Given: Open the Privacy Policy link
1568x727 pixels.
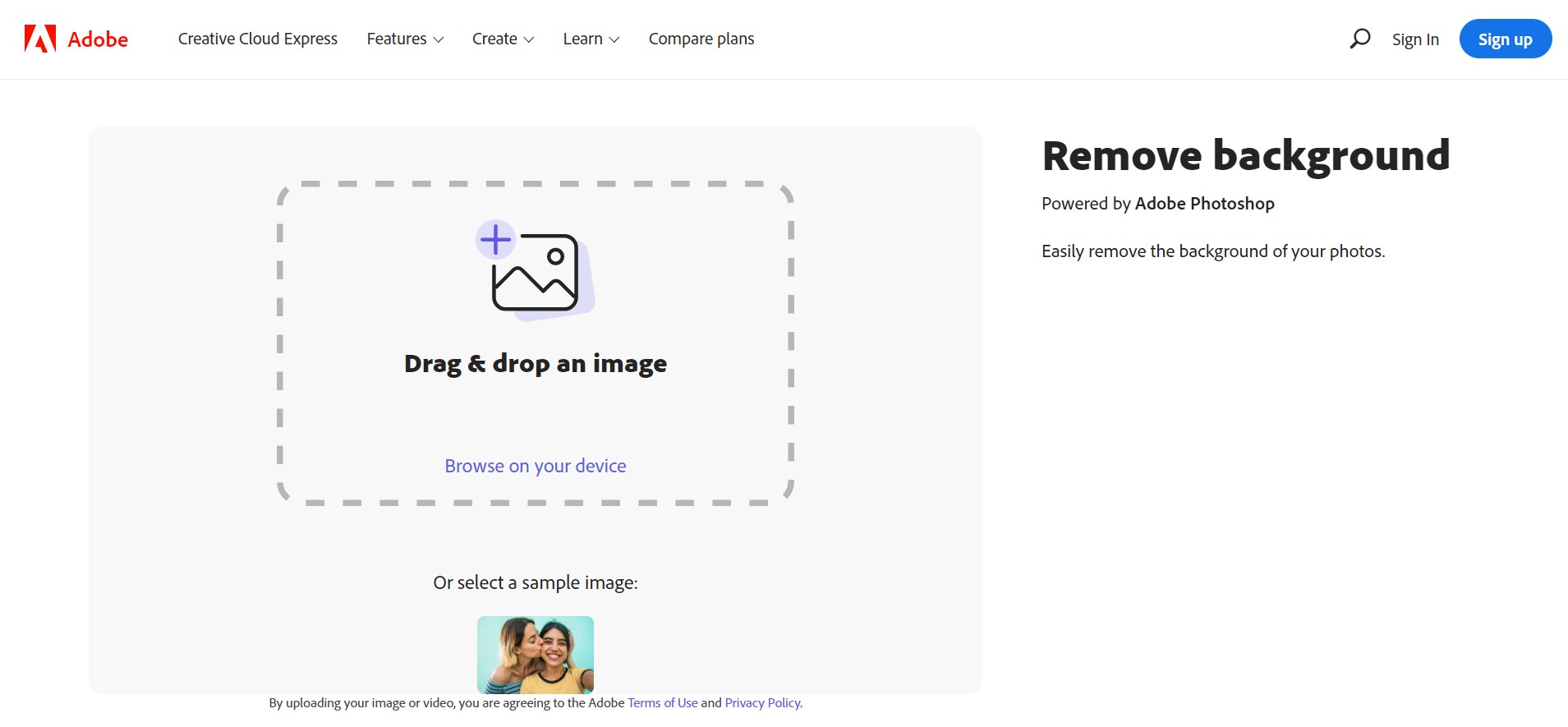Looking at the screenshot, I should [763, 703].
